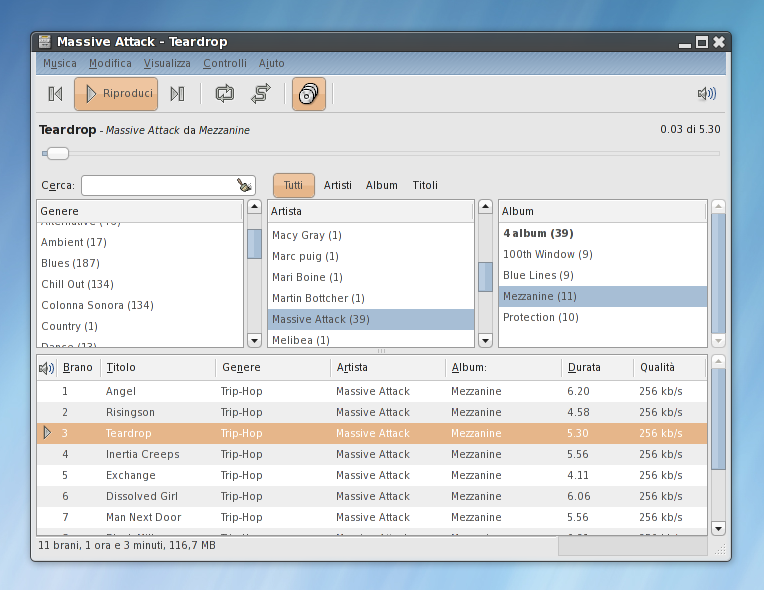Select artist Macy Gray (1)
The width and height of the screenshot is (764, 590).
click(371, 235)
